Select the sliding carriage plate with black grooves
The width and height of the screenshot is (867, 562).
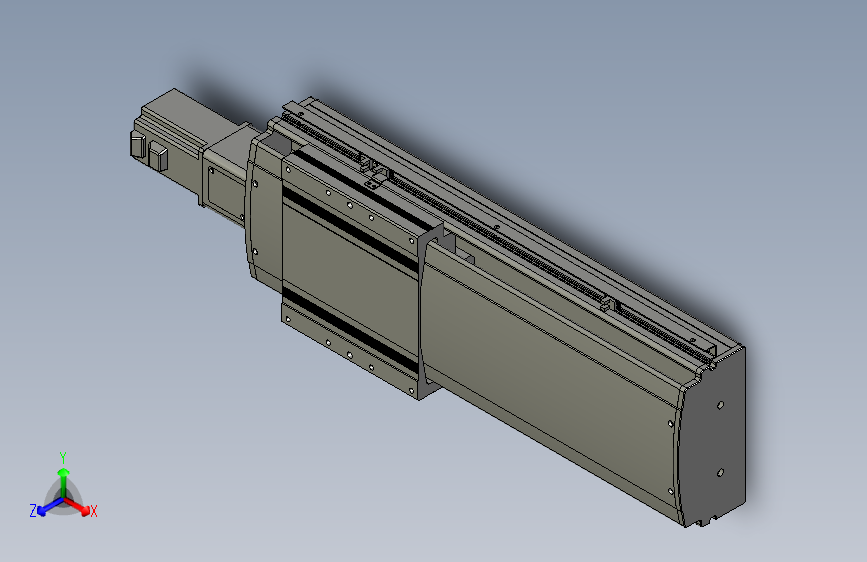(352, 274)
